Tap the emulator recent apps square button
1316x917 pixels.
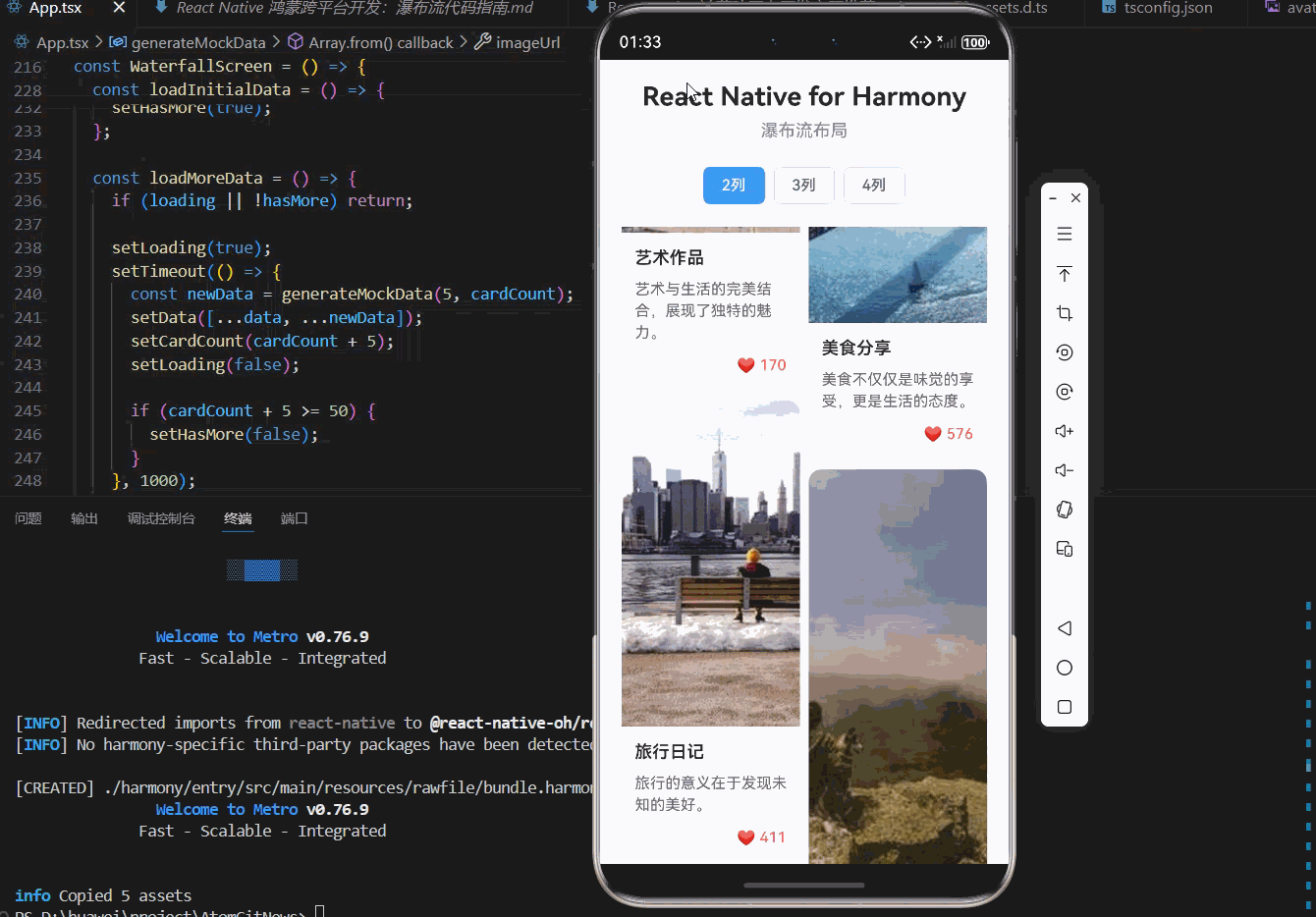(1065, 707)
